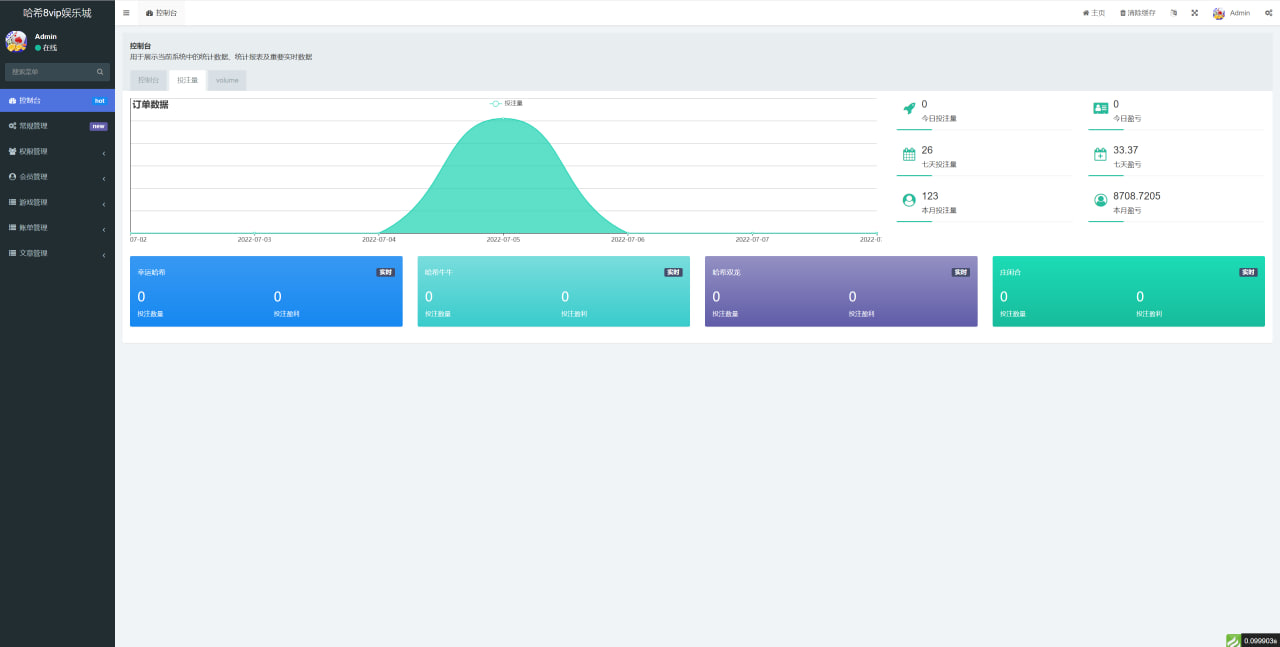Click the calendar icon beside 七天投注量
Screen dimensions: 1280x647
[909, 155]
